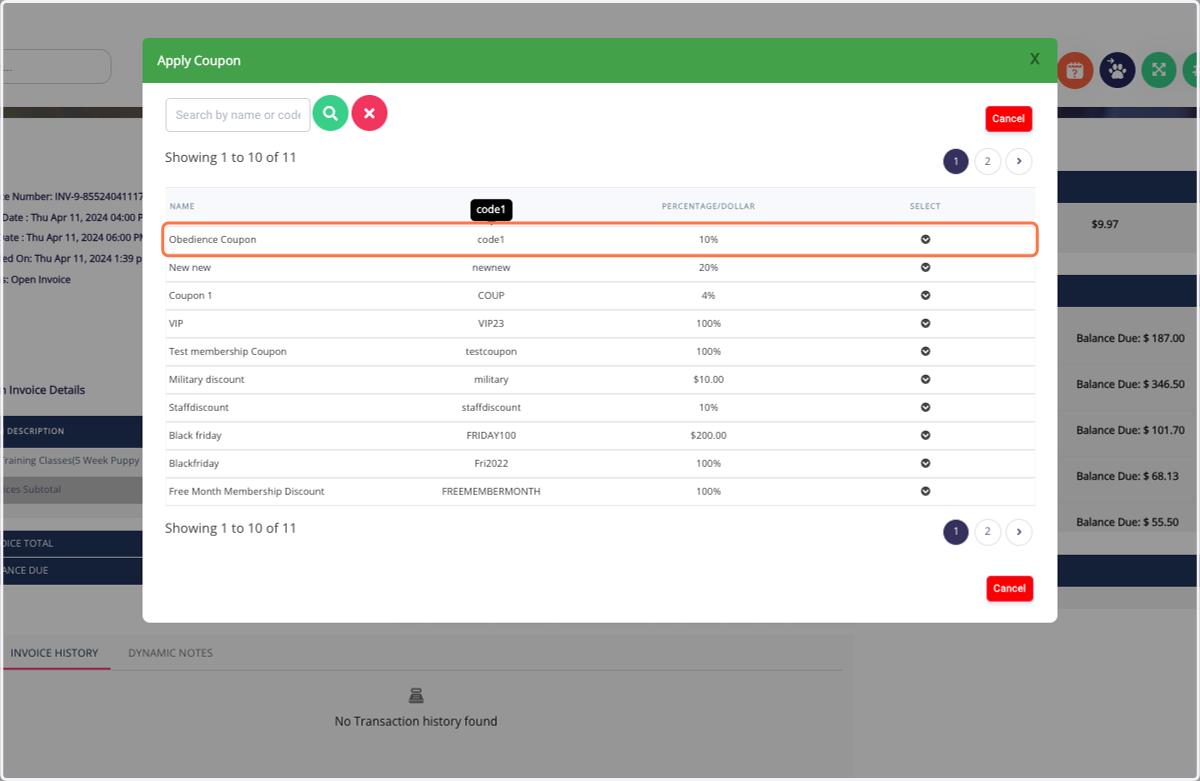Viewport: 1200px width, 781px height.
Task: Click the $200.00 Black friday value
Action: pyautogui.click(x=708, y=436)
